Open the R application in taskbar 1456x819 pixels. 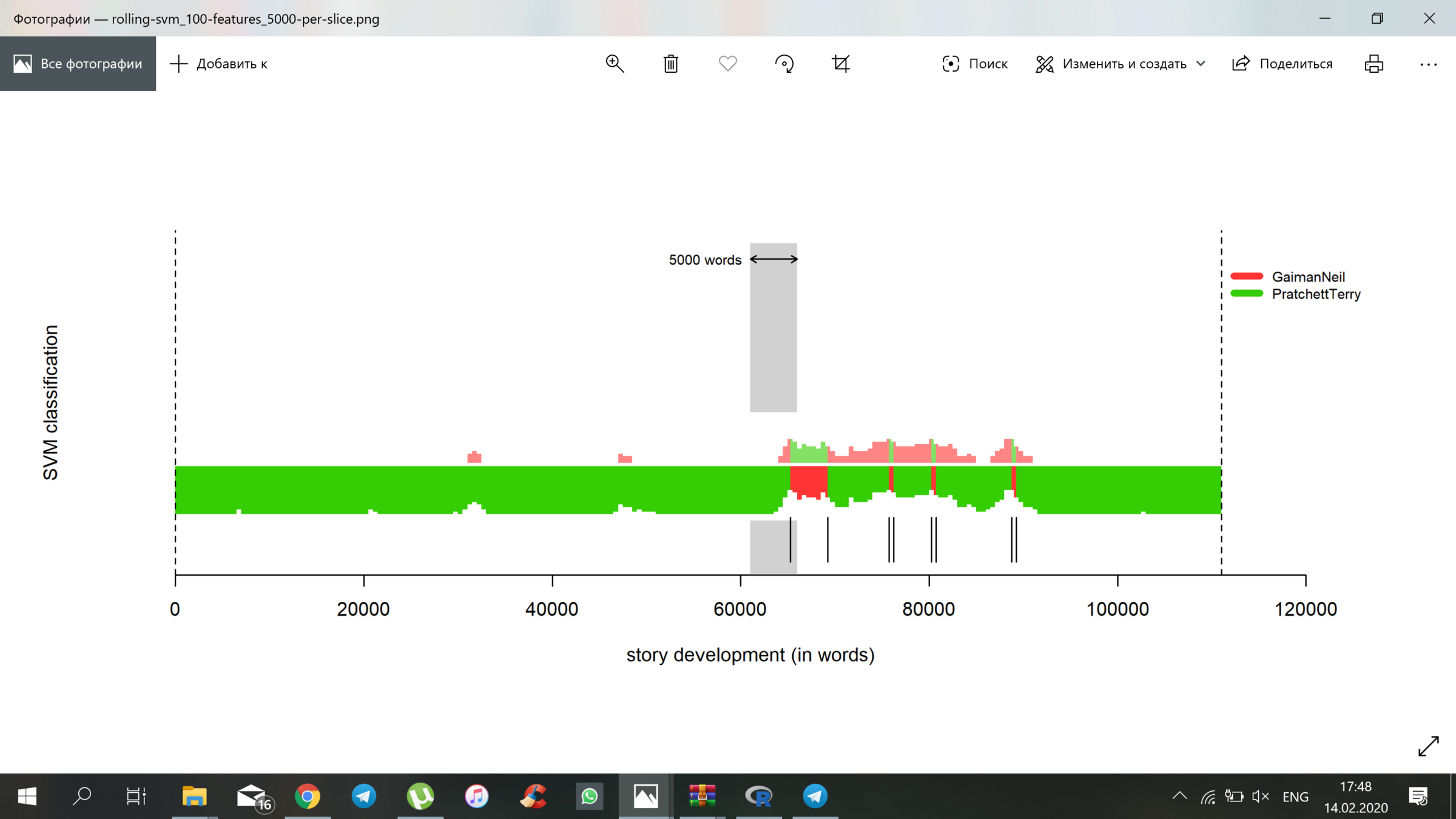758,796
